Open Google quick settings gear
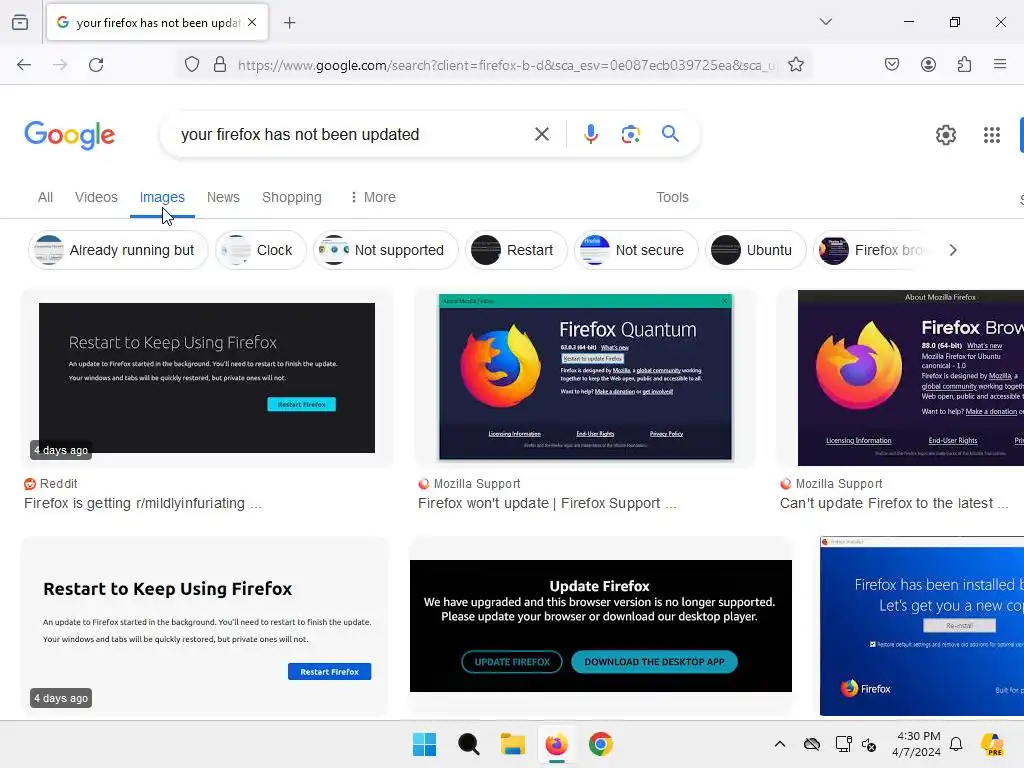 (946, 135)
